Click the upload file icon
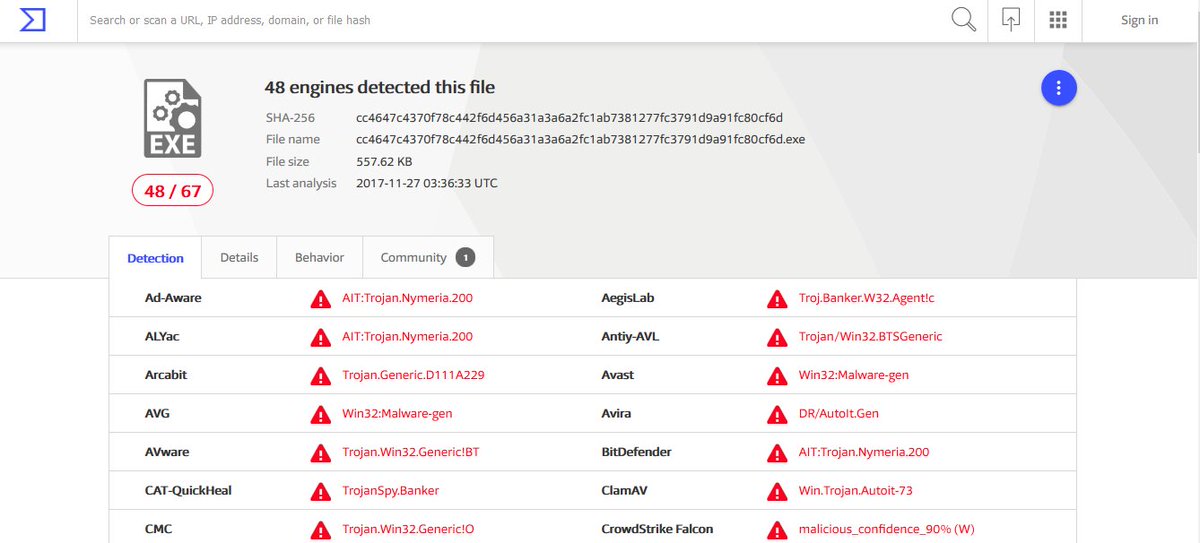Viewport: 1200px width, 543px height. (x=1011, y=20)
